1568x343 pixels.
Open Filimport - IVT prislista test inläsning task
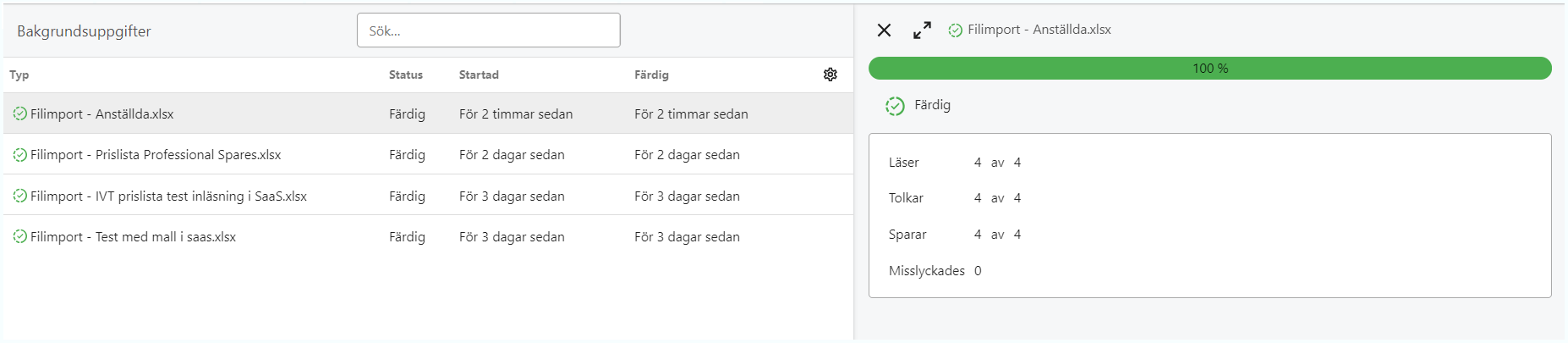[x=428, y=196]
